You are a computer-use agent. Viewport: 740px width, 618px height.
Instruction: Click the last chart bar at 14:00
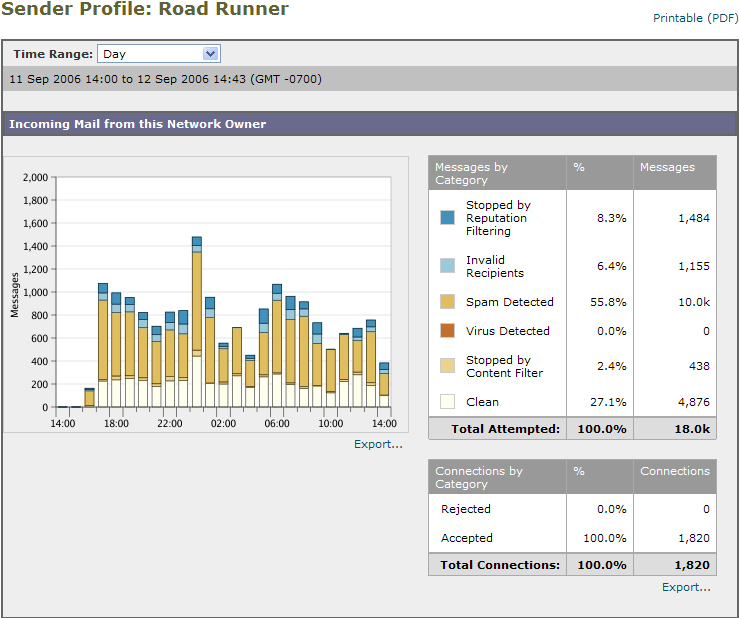click(384, 385)
